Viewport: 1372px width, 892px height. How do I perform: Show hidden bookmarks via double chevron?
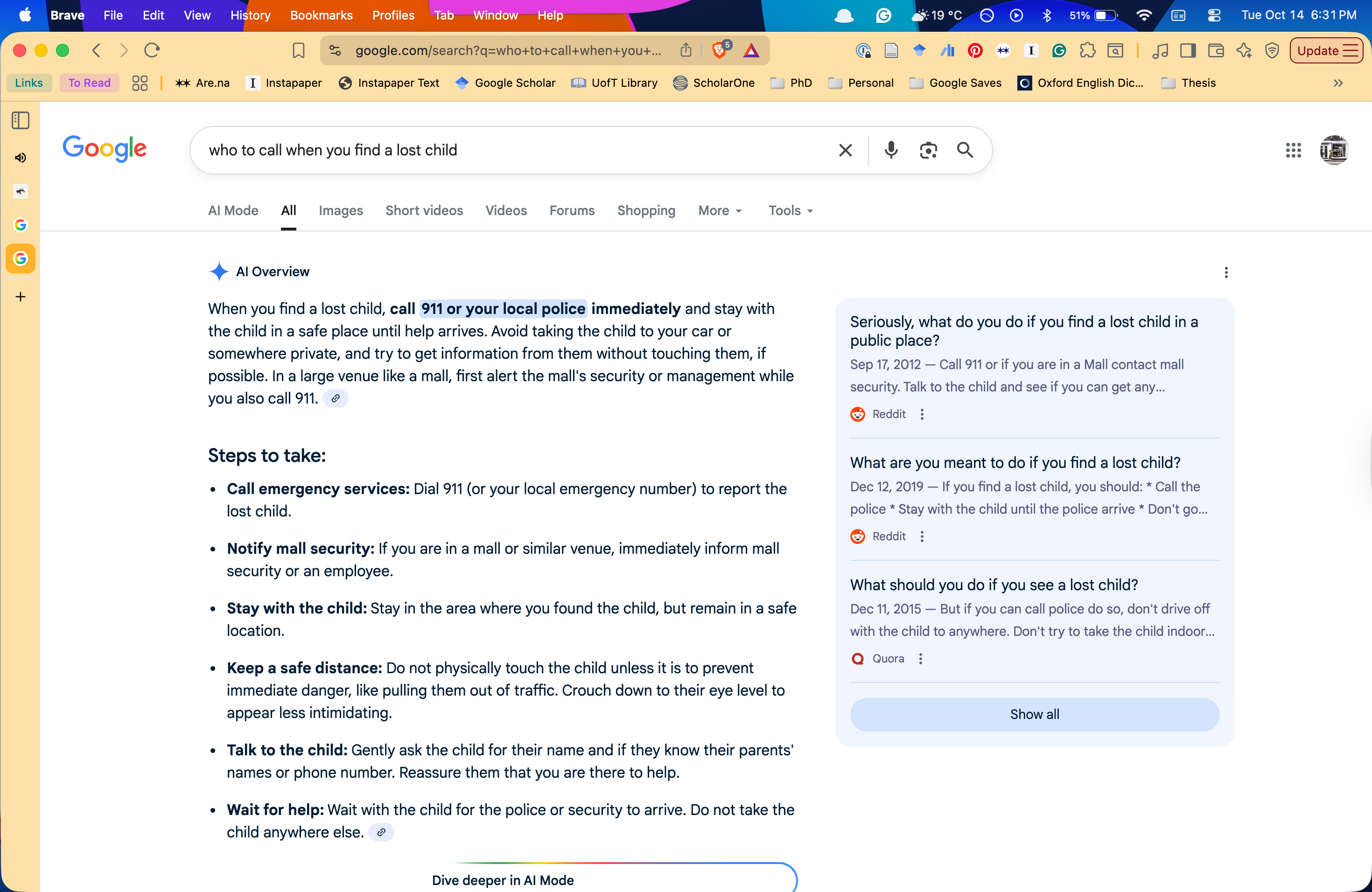1338,83
